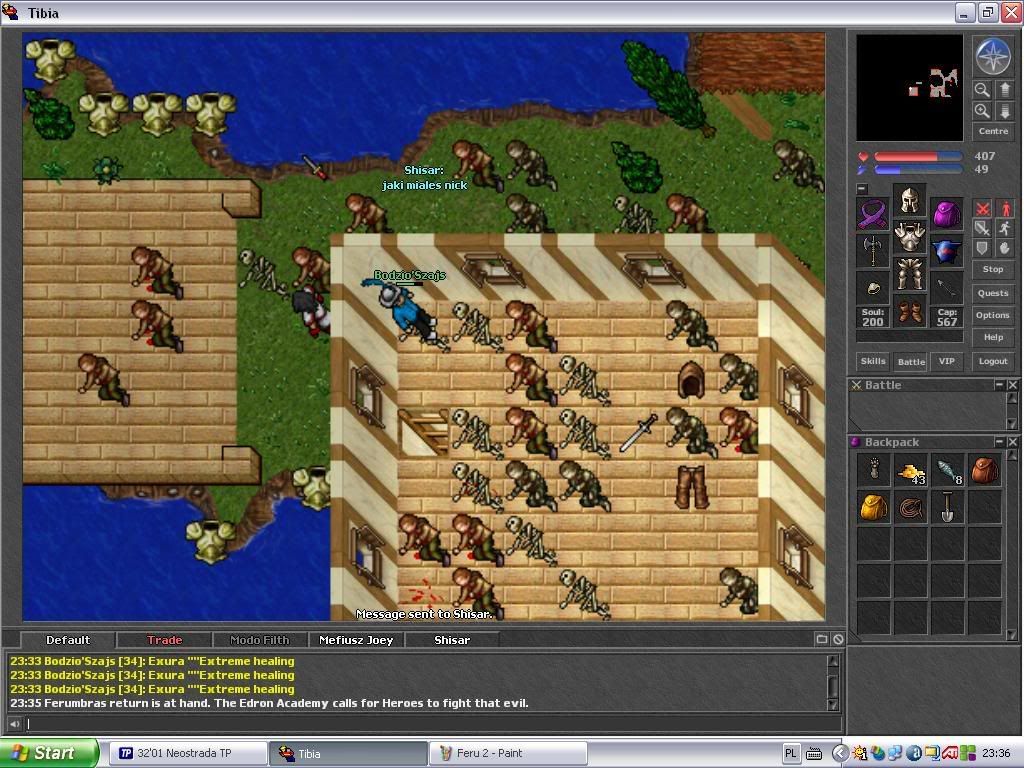Select the ring equipment slot
1024x768 pixels.
pyautogui.click(x=872, y=288)
